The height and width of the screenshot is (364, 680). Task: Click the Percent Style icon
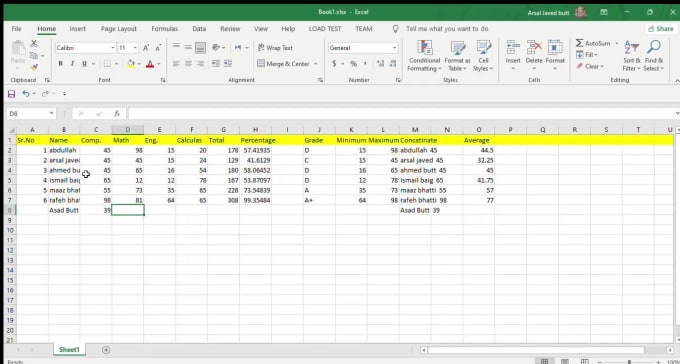tap(353, 64)
